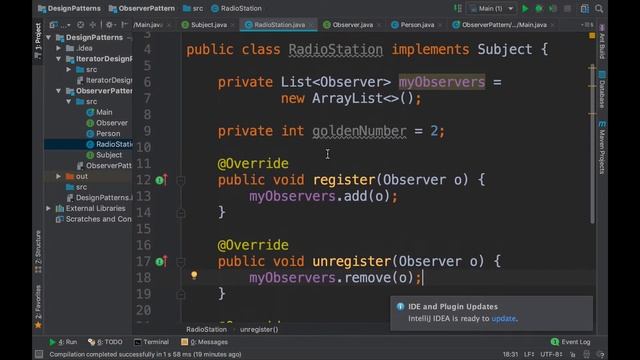Click implements-method gutter icon on line 17
Viewport: 640px width, 360px height.
[161, 261]
